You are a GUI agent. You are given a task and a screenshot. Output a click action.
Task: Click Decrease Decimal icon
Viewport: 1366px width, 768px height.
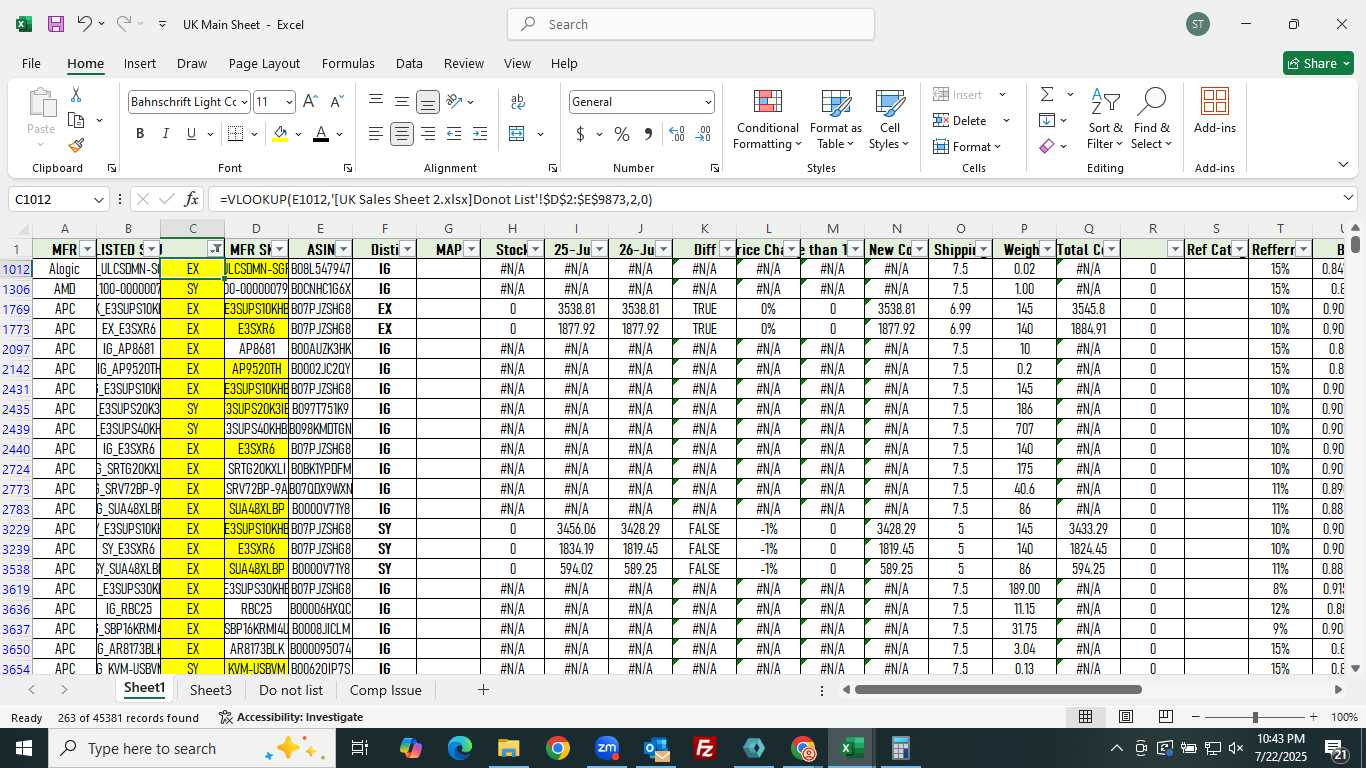pos(703,134)
